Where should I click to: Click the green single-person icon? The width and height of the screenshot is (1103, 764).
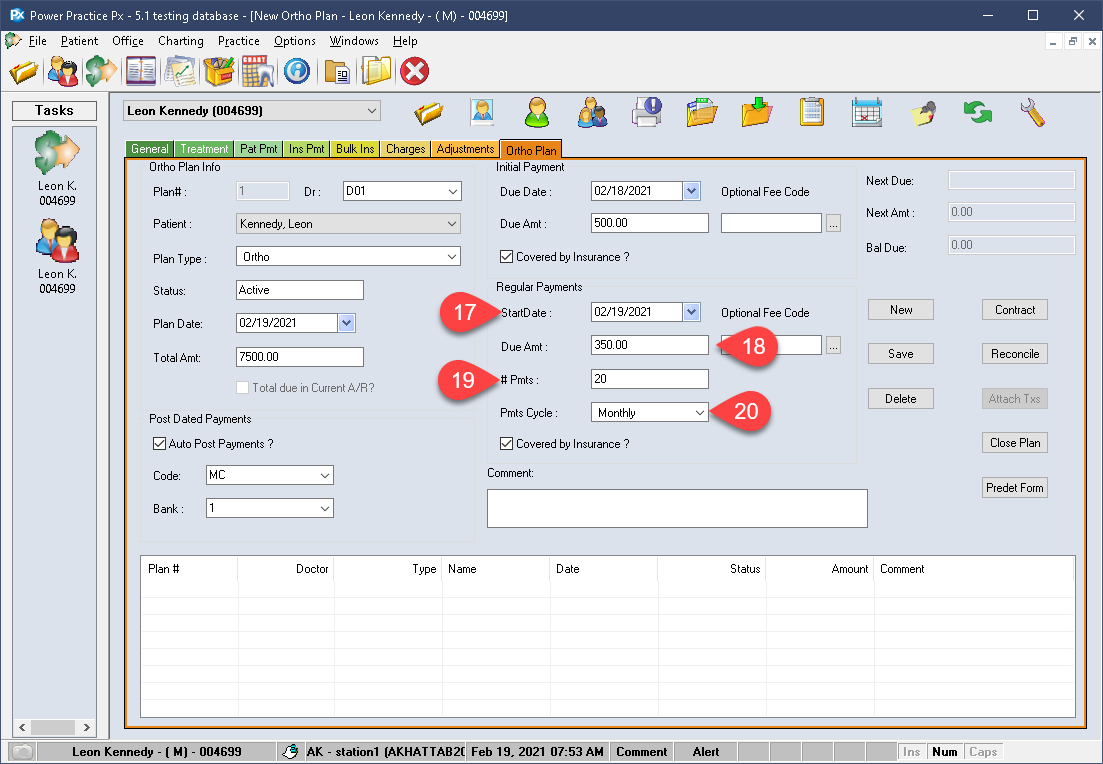[x=537, y=113]
